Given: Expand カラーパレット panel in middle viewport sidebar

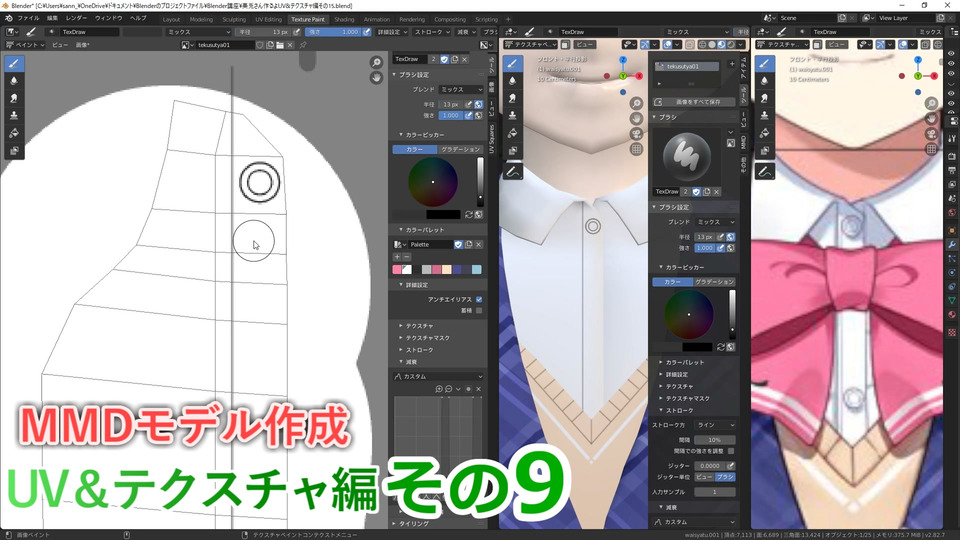Looking at the screenshot, I should pos(684,362).
